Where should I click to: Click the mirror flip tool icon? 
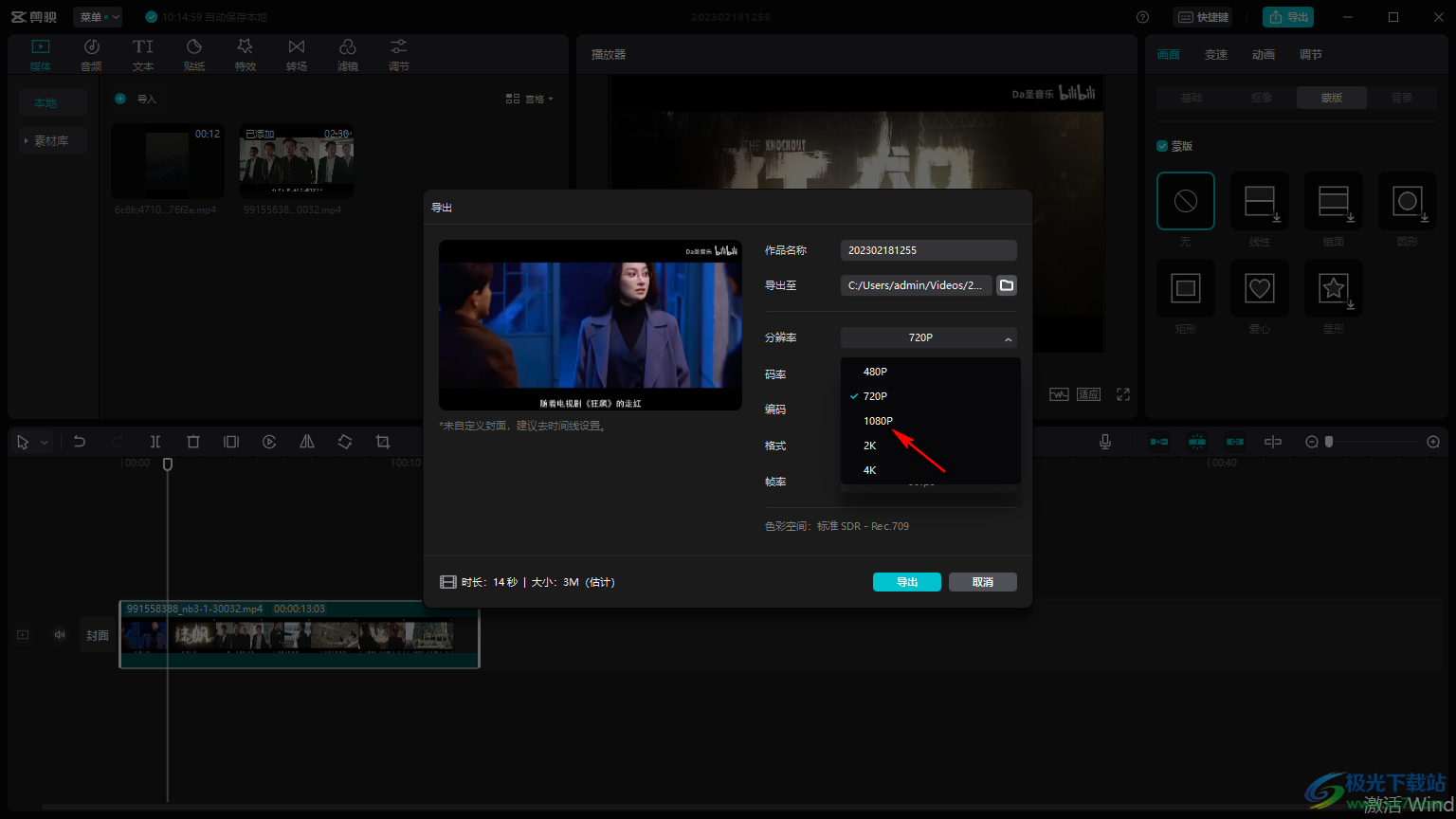click(307, 442)
